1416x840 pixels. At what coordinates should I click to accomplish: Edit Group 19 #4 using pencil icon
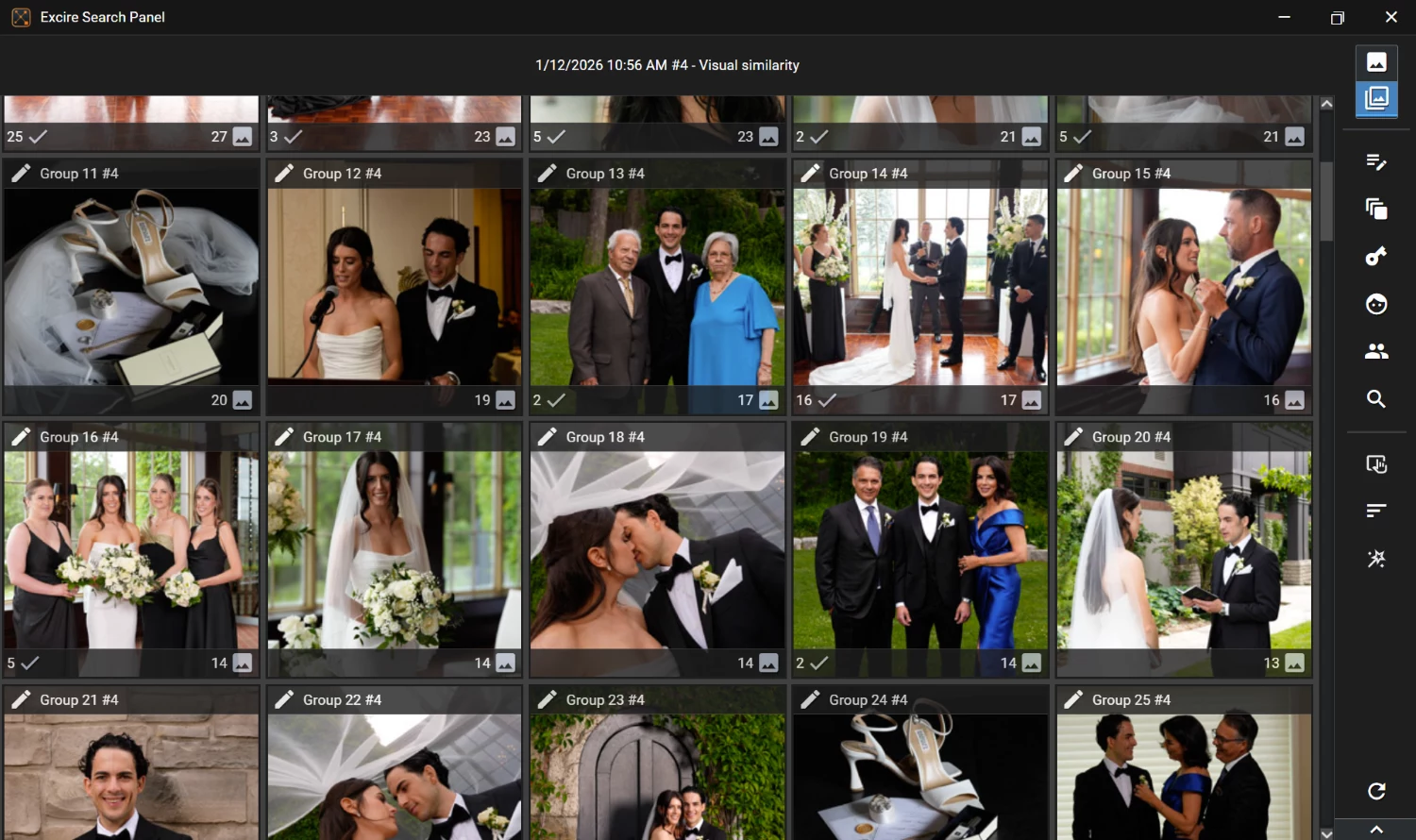810,437
